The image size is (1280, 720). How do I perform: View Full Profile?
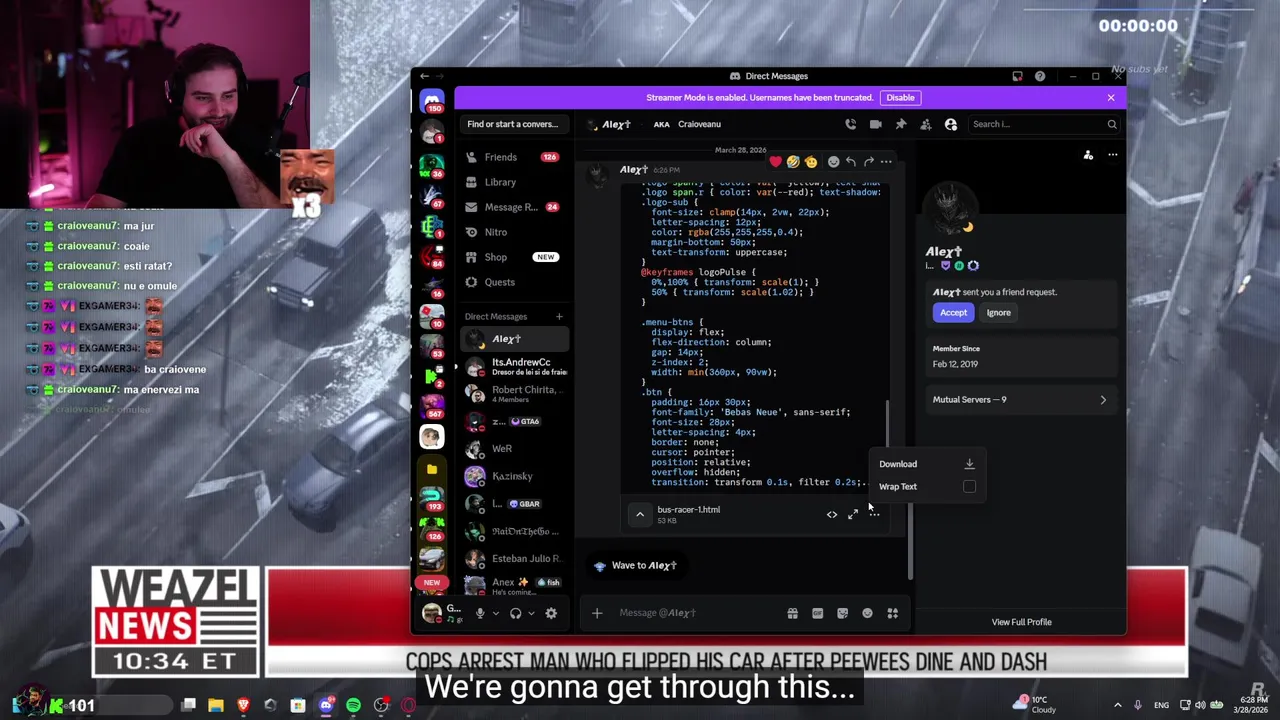tap(1021, 622)
